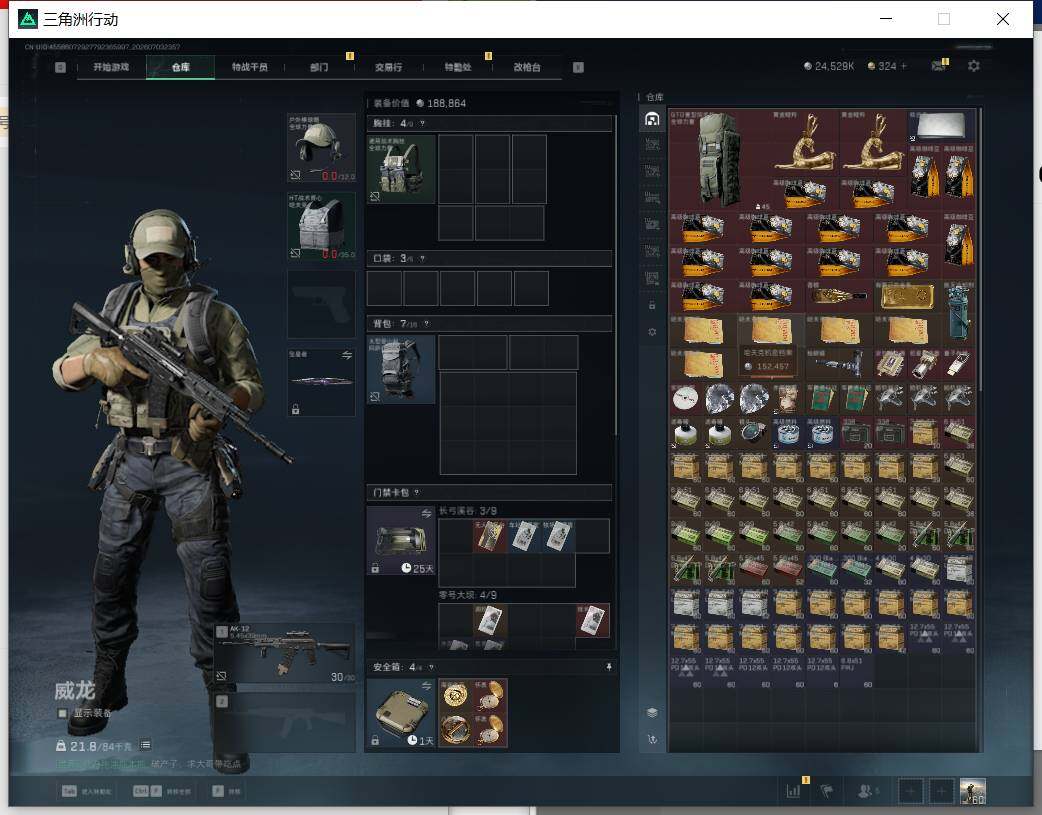Click the 开始游戏 start game button
This screenshot has height=815, width=1042.
coord(111,67)
